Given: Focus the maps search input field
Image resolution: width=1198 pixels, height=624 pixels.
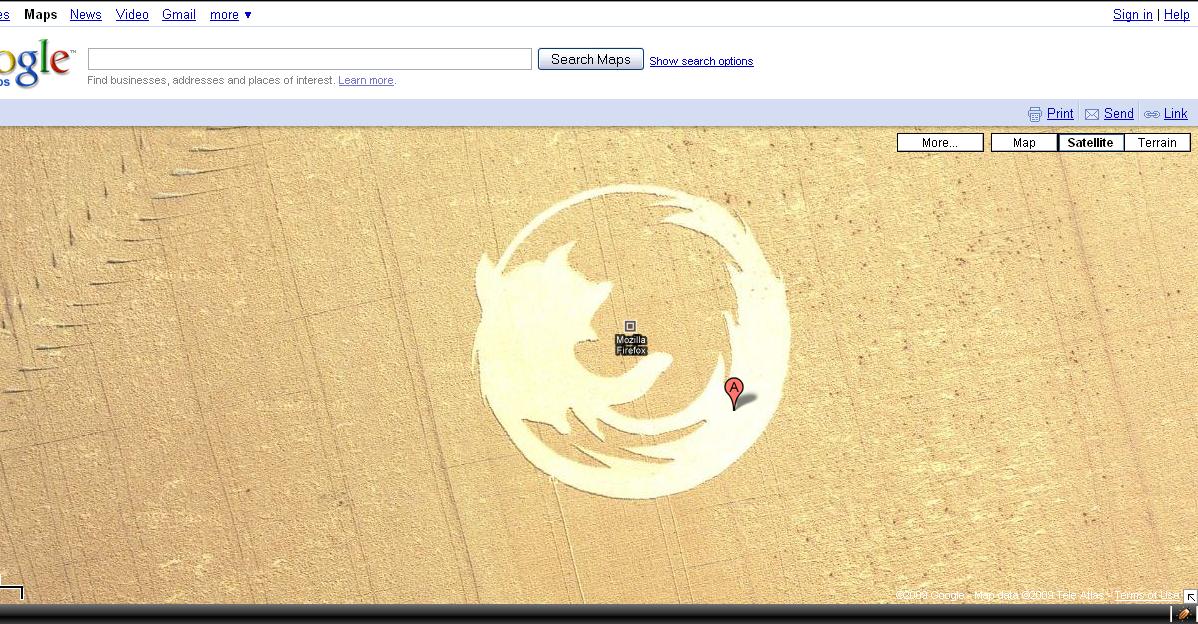Looking at the screenshot, I should (309, 59).
